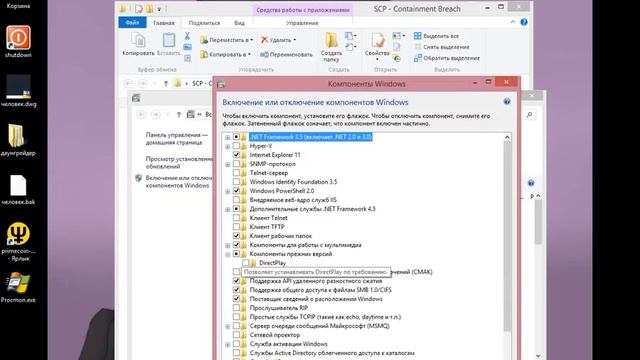Open Просмотр установленных обновлений link
The width and height of the screenshot is (640, 360).
click(x=179, y=162)
